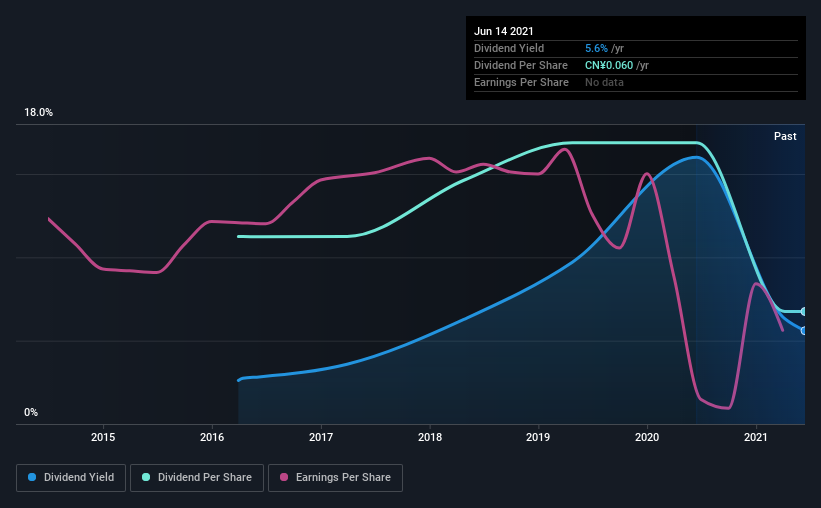Select the Dividend Yield endpoint marker
The height and width of the screenshot is (508, 821).
click(803, 331)
